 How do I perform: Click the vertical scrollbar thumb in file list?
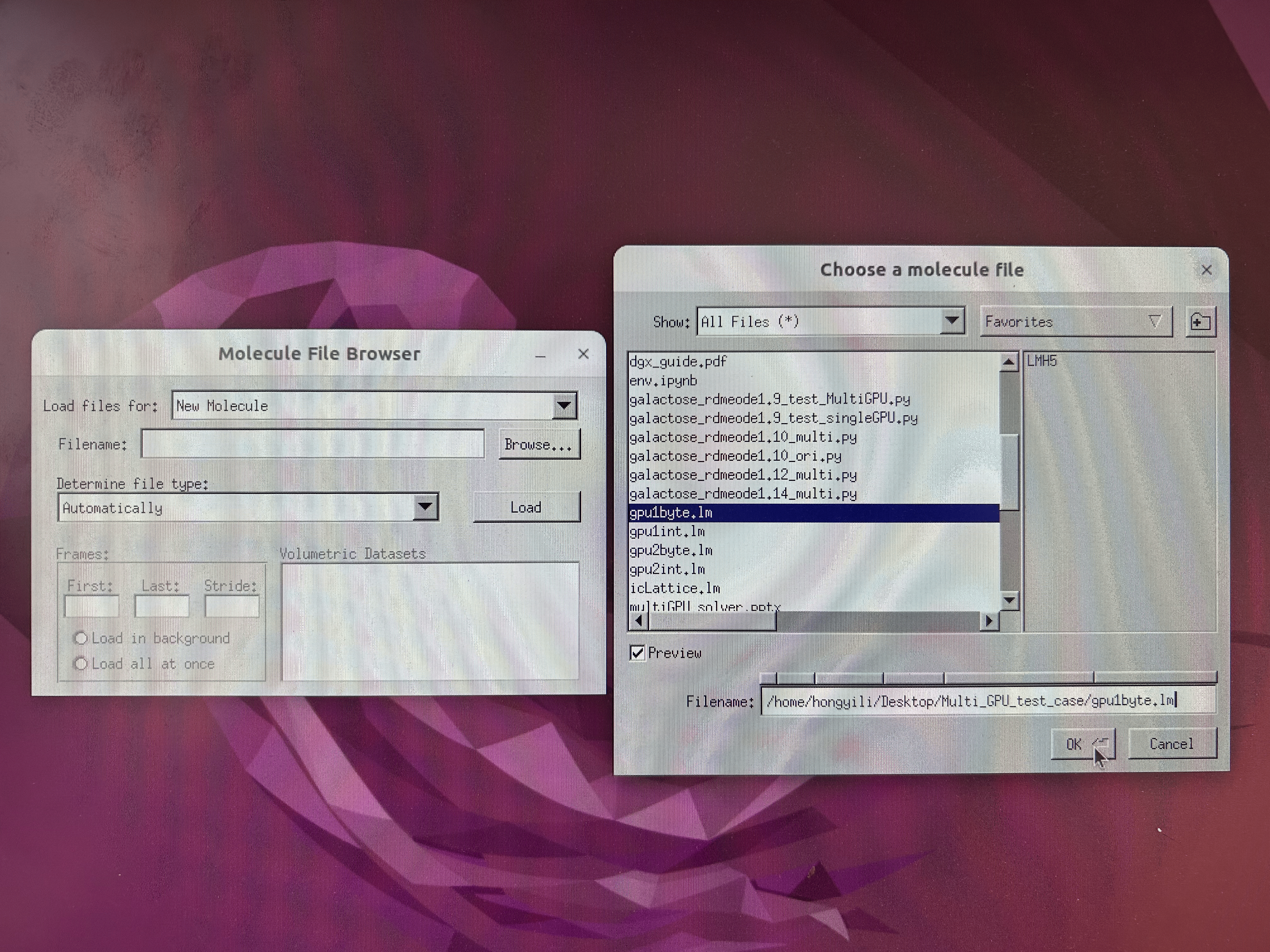[x=1009, y=472]
